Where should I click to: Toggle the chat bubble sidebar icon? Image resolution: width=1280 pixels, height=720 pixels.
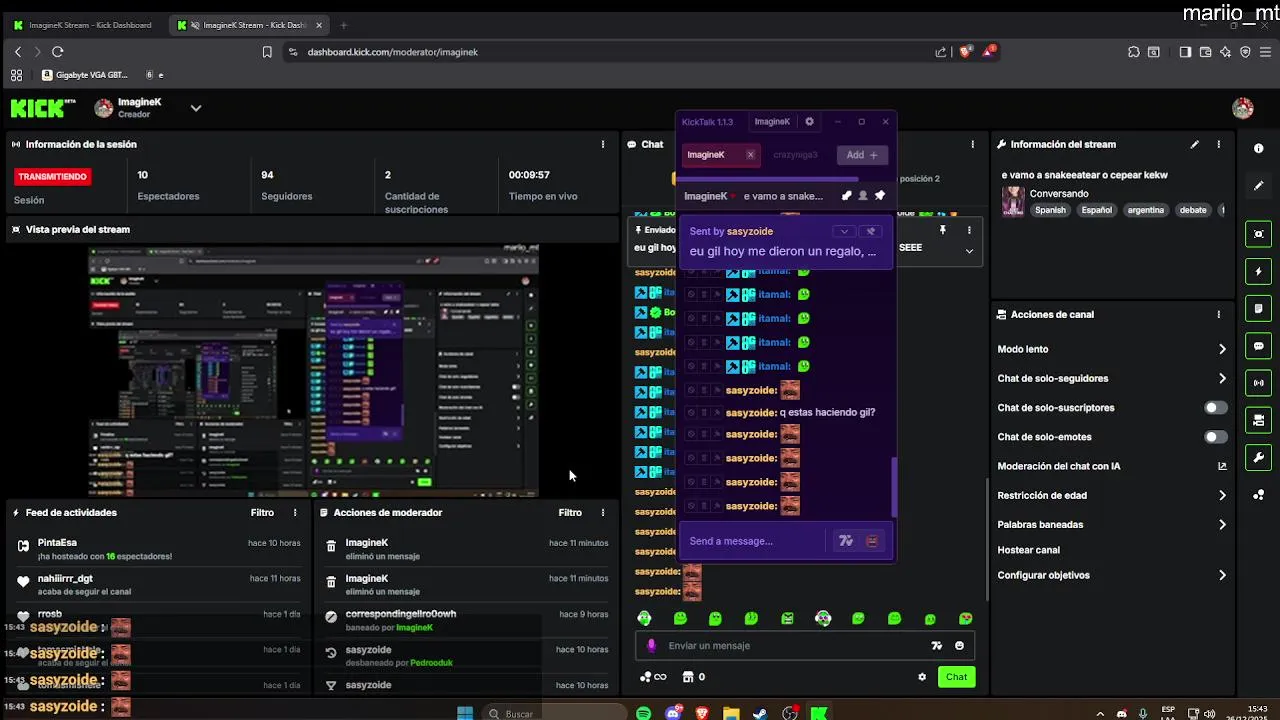[x=1258, y=346]
